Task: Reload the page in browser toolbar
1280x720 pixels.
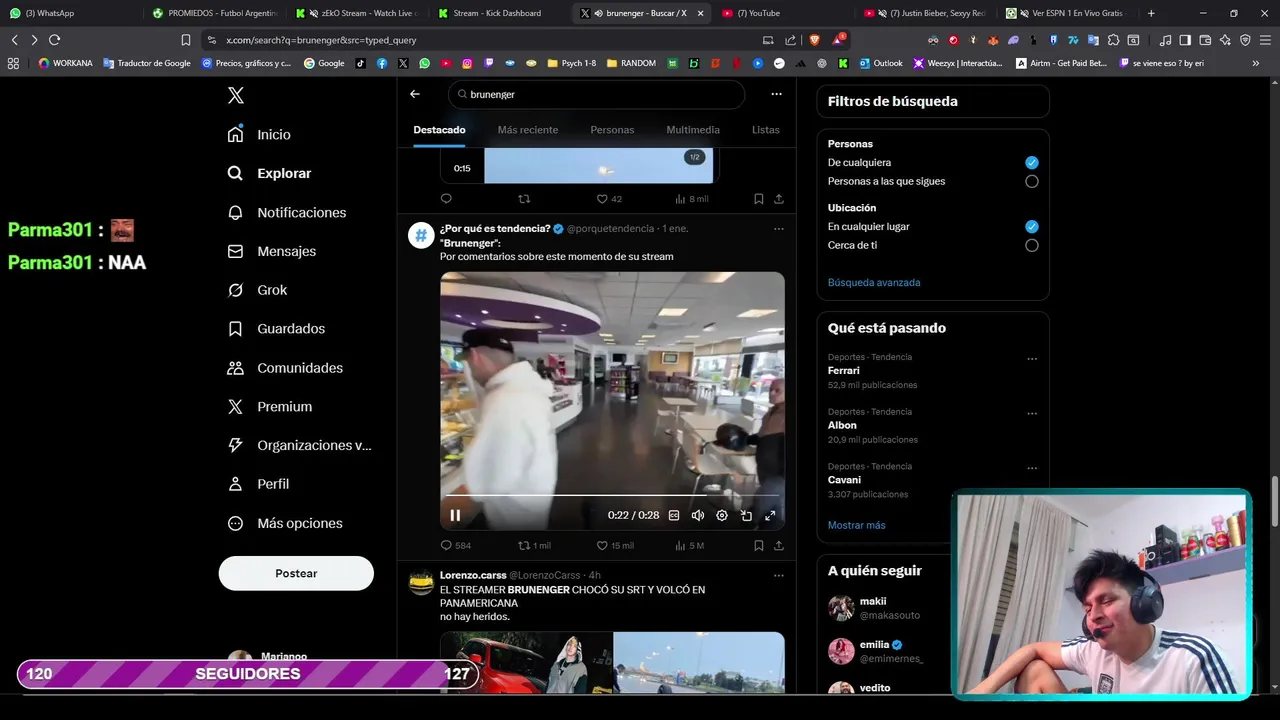Action: coord(54,40)
